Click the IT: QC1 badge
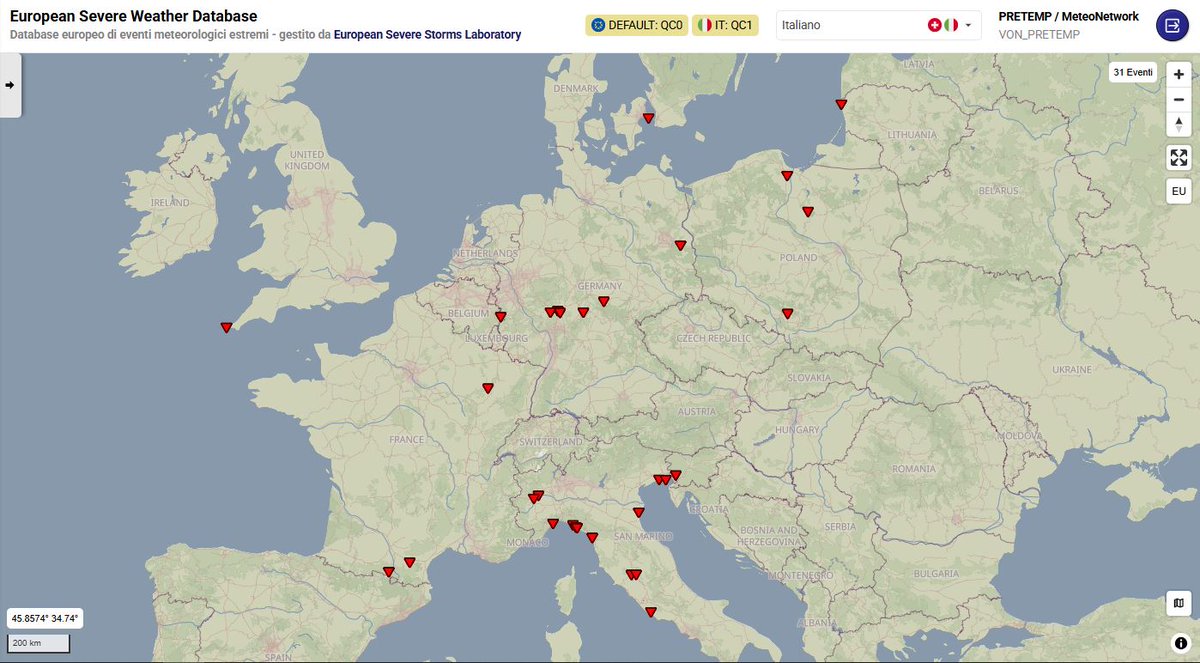 point(725,25)
